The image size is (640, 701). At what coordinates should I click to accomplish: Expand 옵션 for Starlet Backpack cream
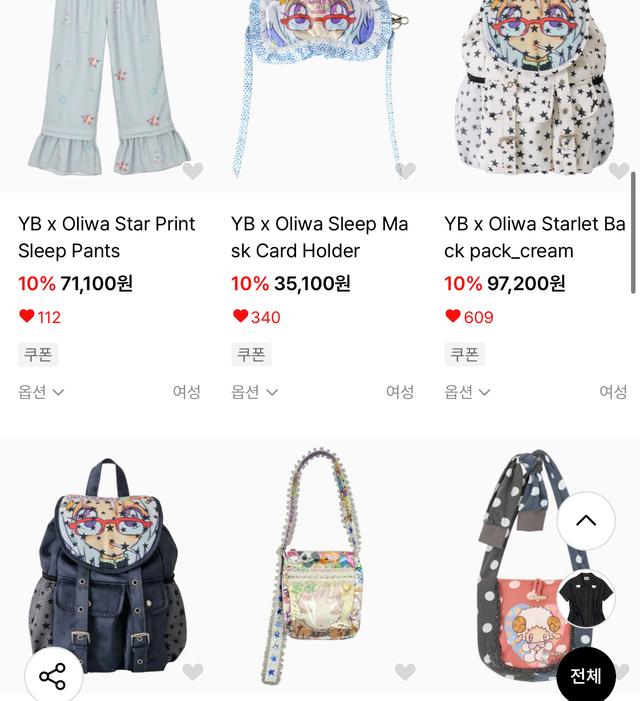coord(467,392)
